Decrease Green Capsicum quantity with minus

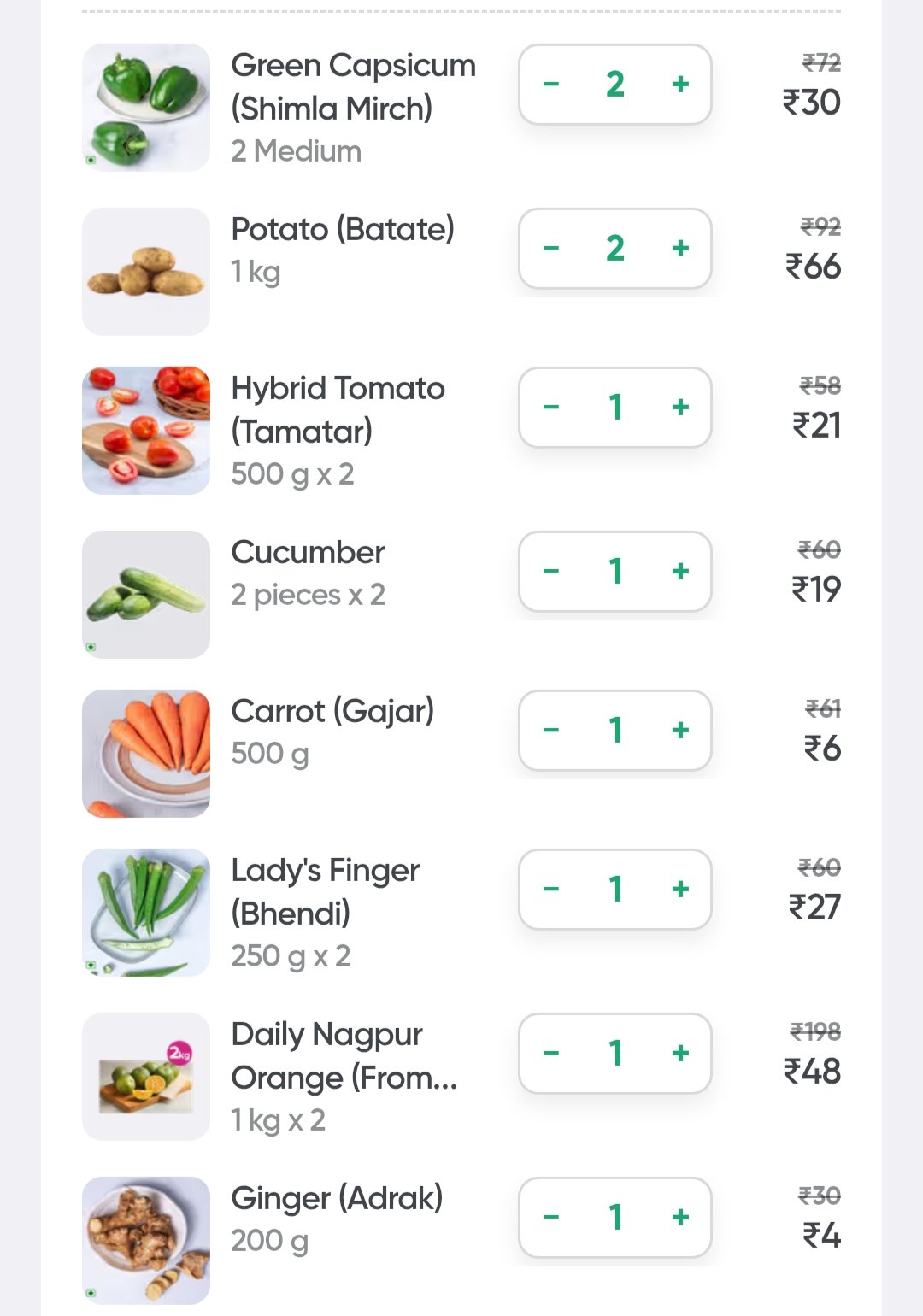tap(551, 85)
